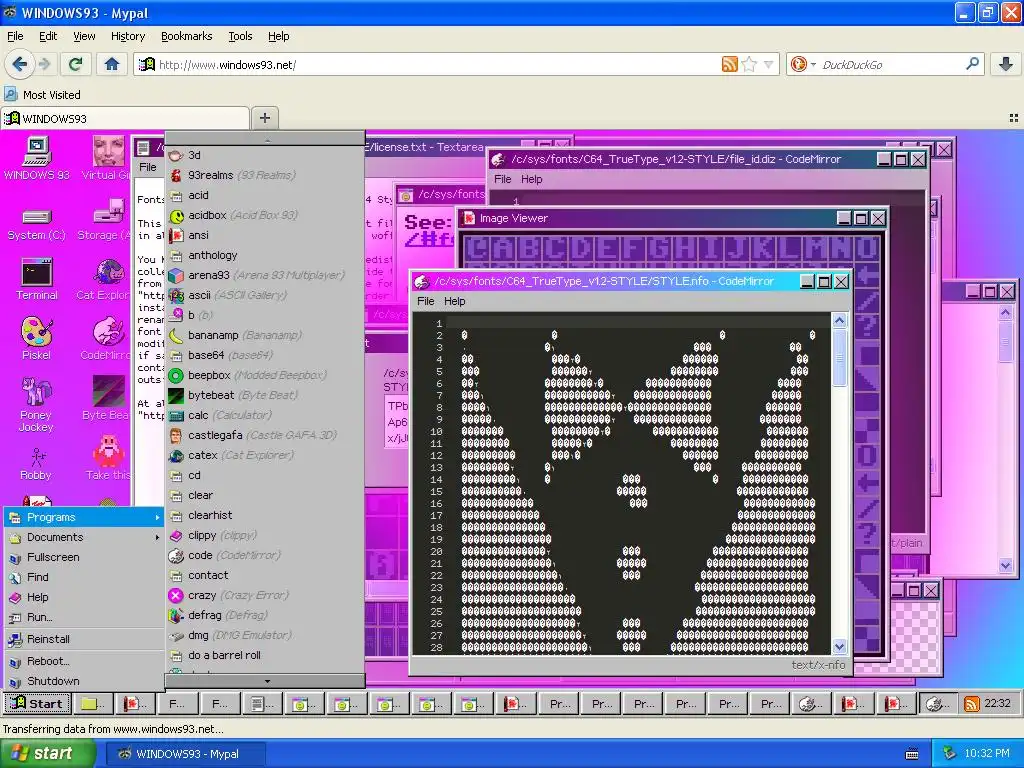Click the 22:32 clock in Windows93 tray
Screen dimensions: 1024x768
pos(997,703)
